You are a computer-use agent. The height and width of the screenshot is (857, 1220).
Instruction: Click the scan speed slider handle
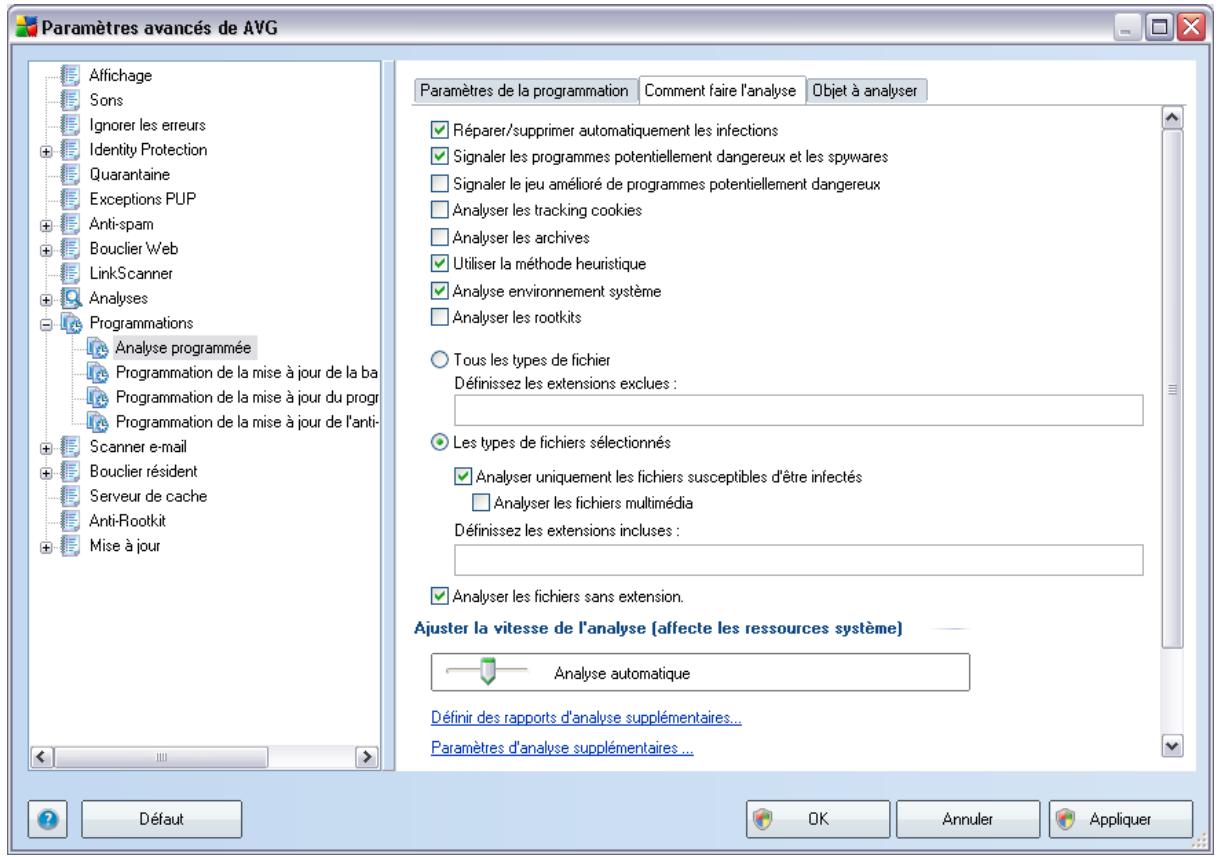489,673
